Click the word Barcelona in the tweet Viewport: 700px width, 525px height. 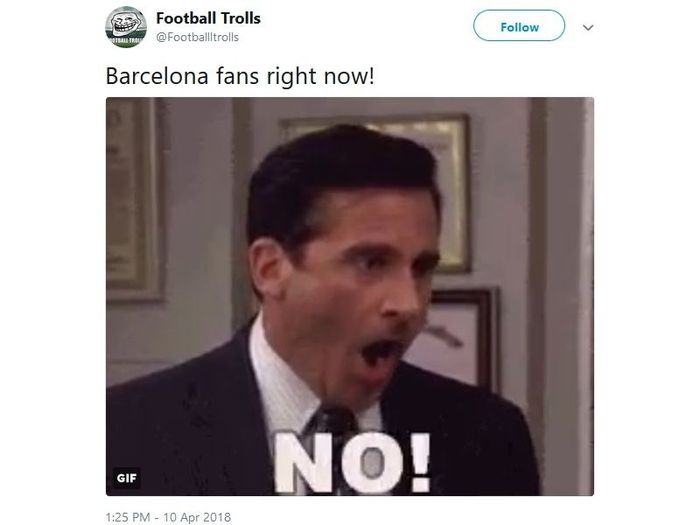[157, 76]
